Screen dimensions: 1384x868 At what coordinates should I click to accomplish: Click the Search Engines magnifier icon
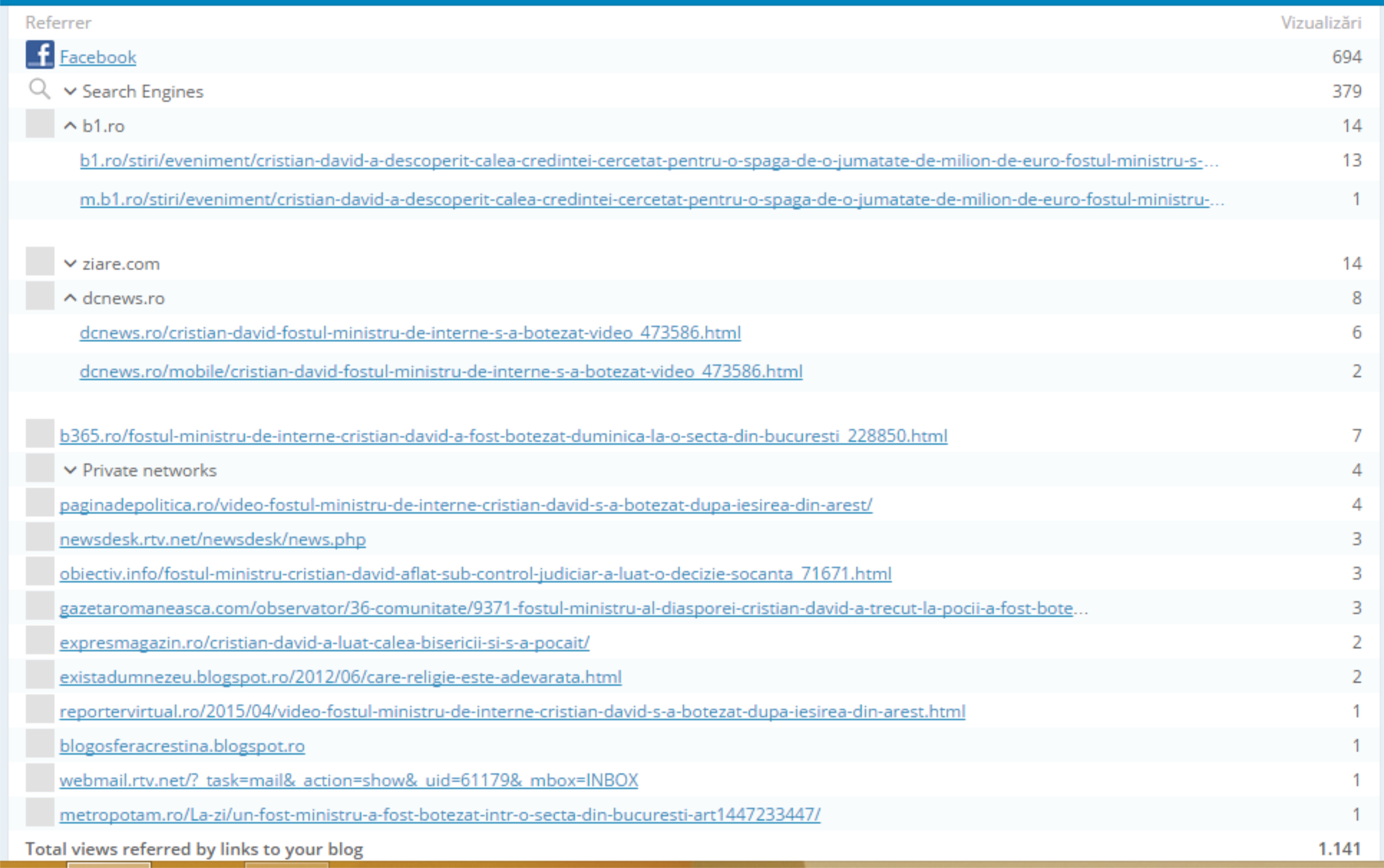39,89
